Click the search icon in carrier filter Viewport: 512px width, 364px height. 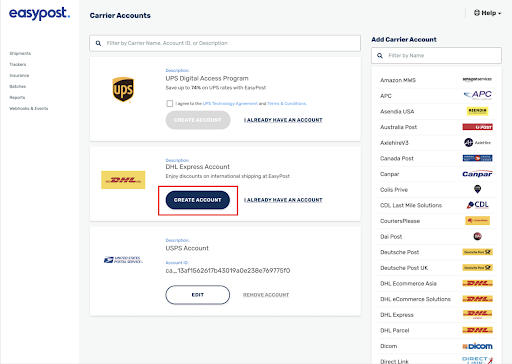coord(98,43)
